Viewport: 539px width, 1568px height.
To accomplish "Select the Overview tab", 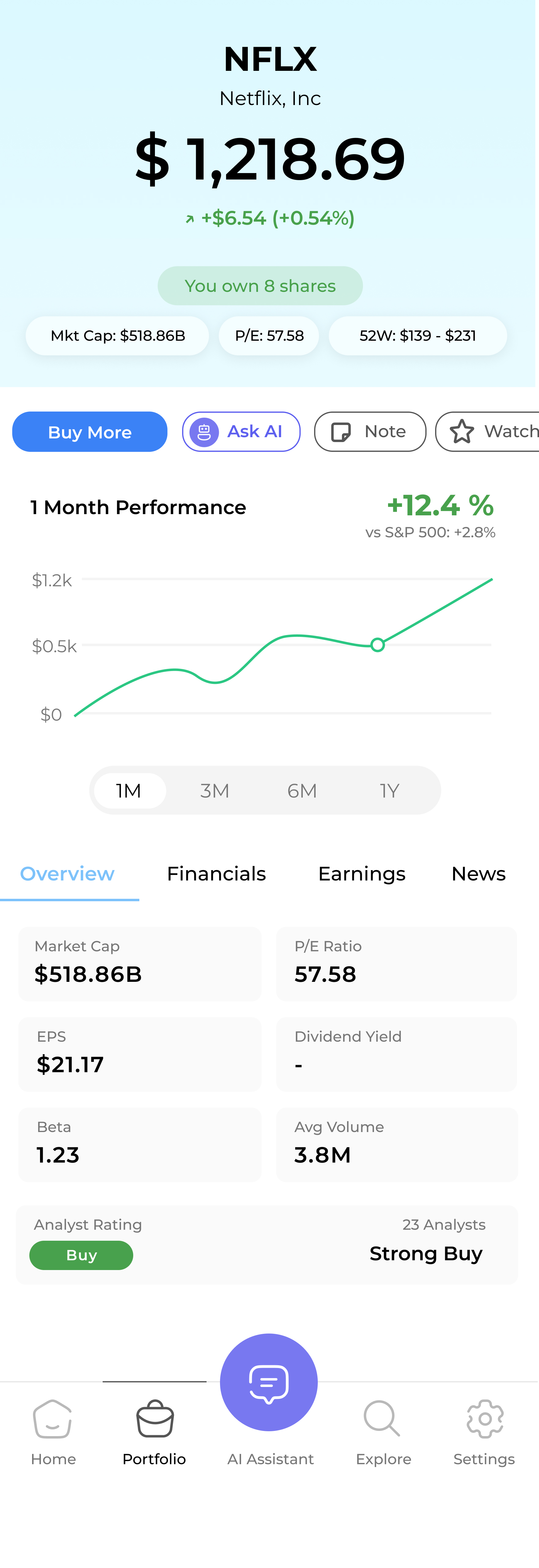I will (x=68, y=874).
